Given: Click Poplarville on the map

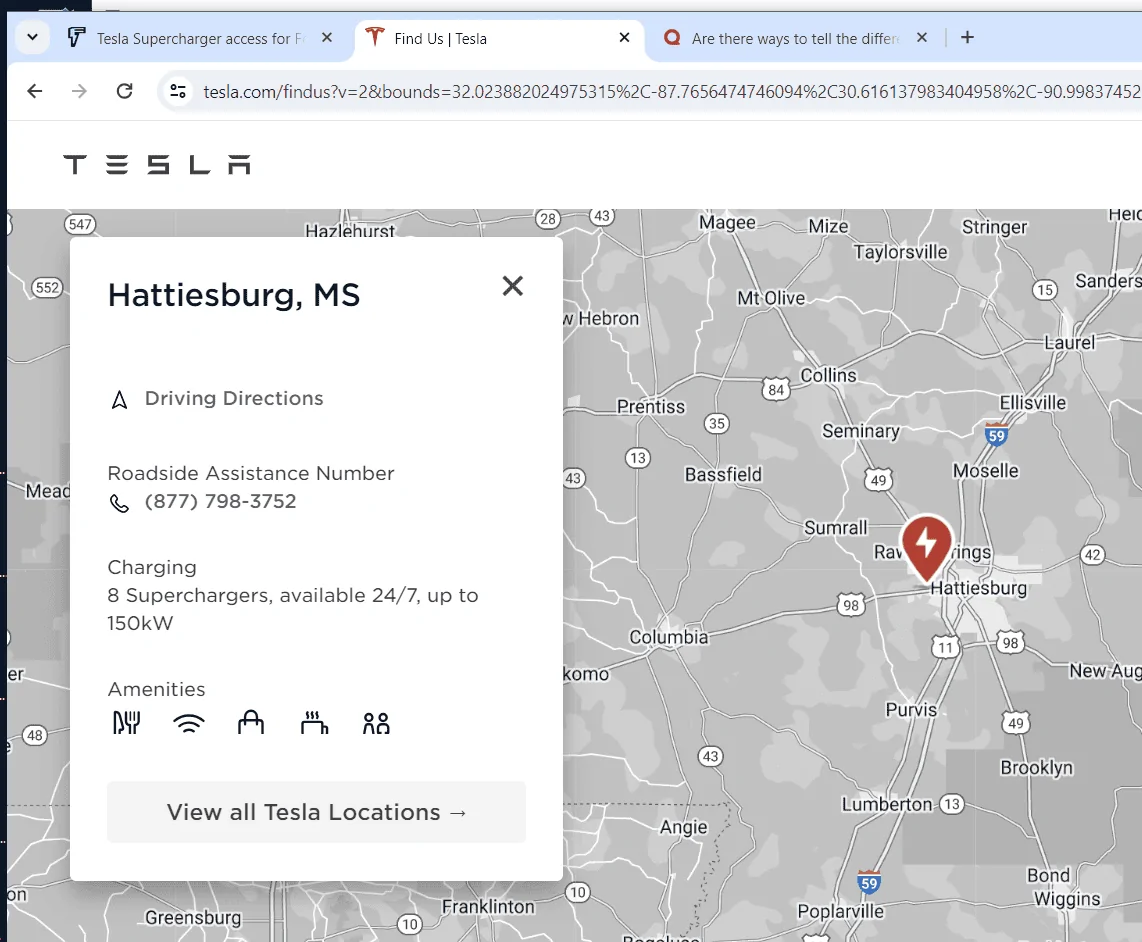Looking at the screenshot, I should 840,911.
